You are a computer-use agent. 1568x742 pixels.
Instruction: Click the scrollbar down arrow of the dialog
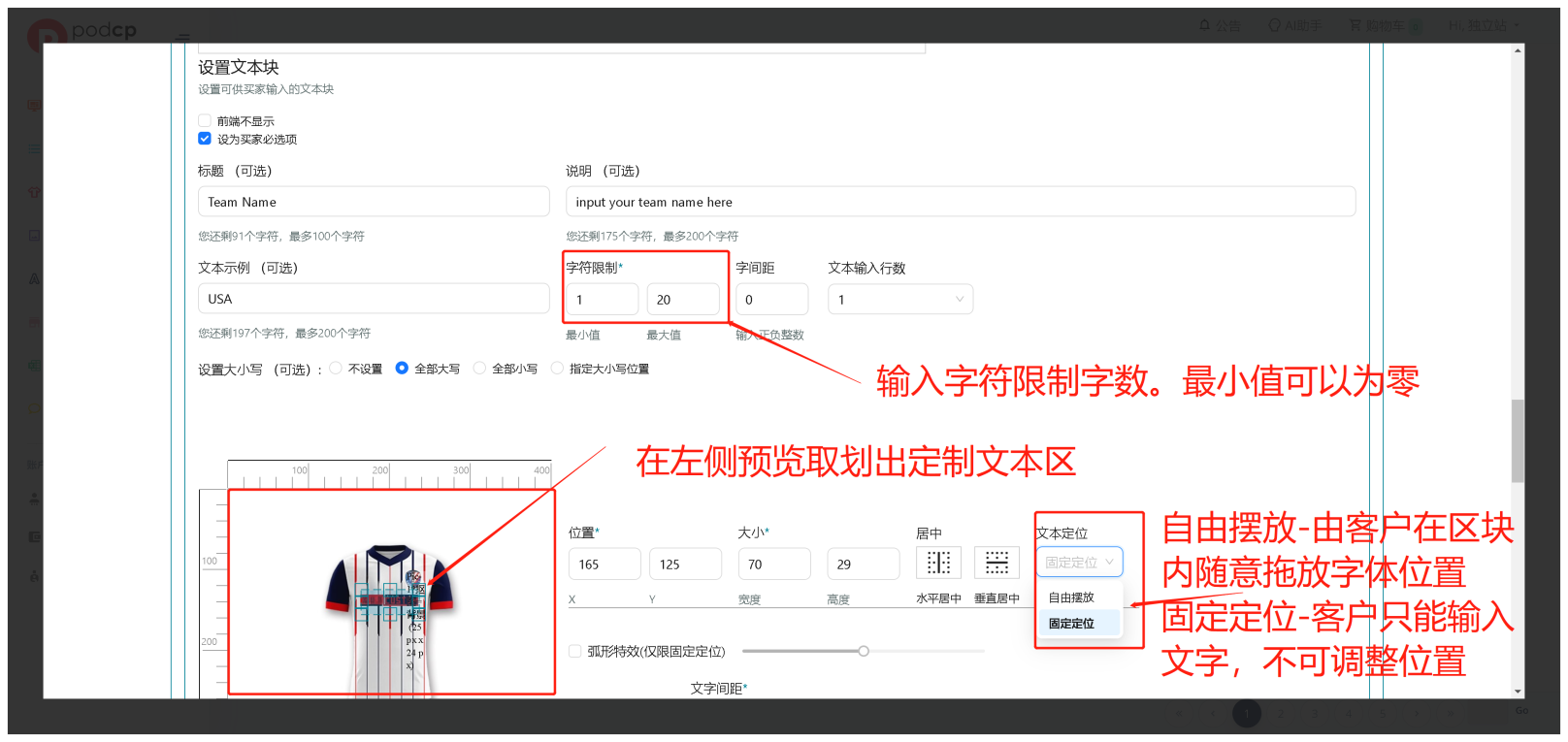tap(1518, 692)
